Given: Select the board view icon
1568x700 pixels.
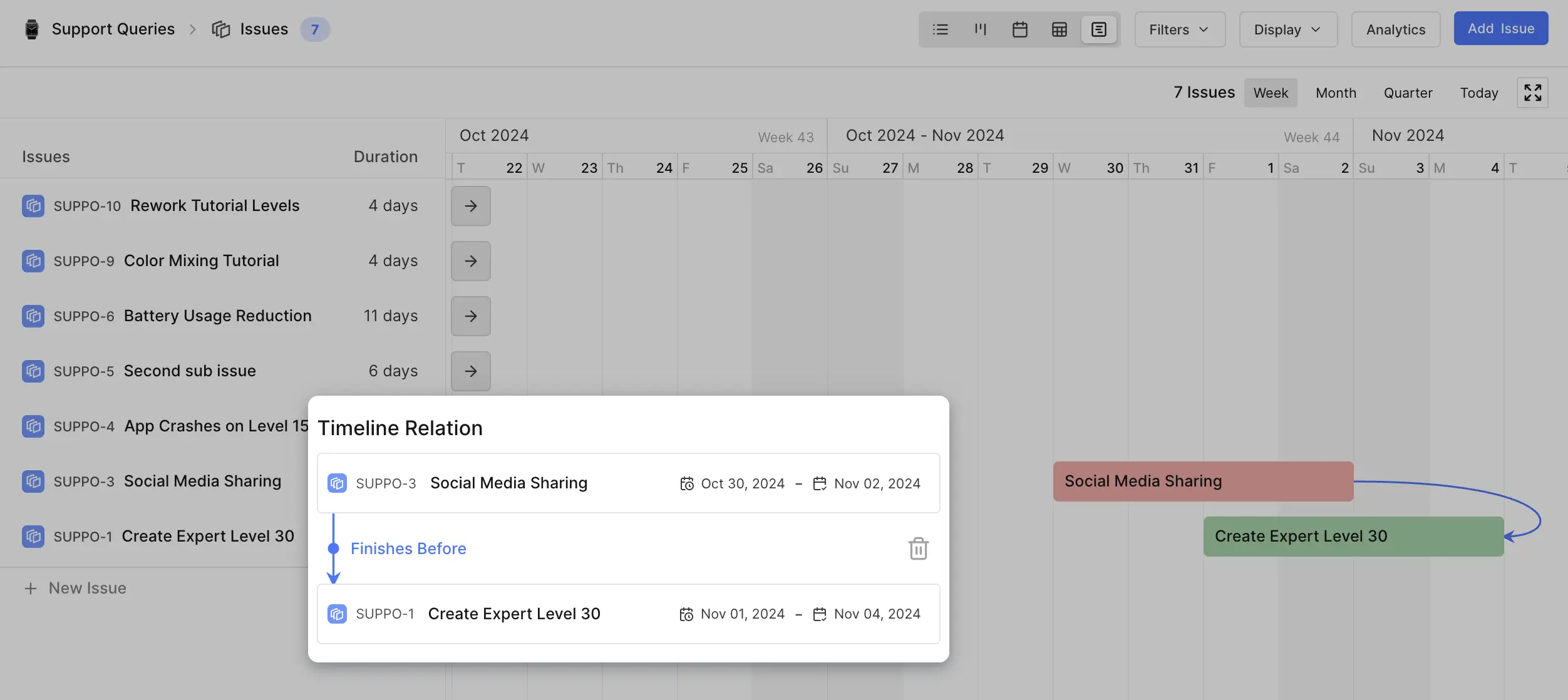Looking at the screenshot, I should click(x=980, y=28).
